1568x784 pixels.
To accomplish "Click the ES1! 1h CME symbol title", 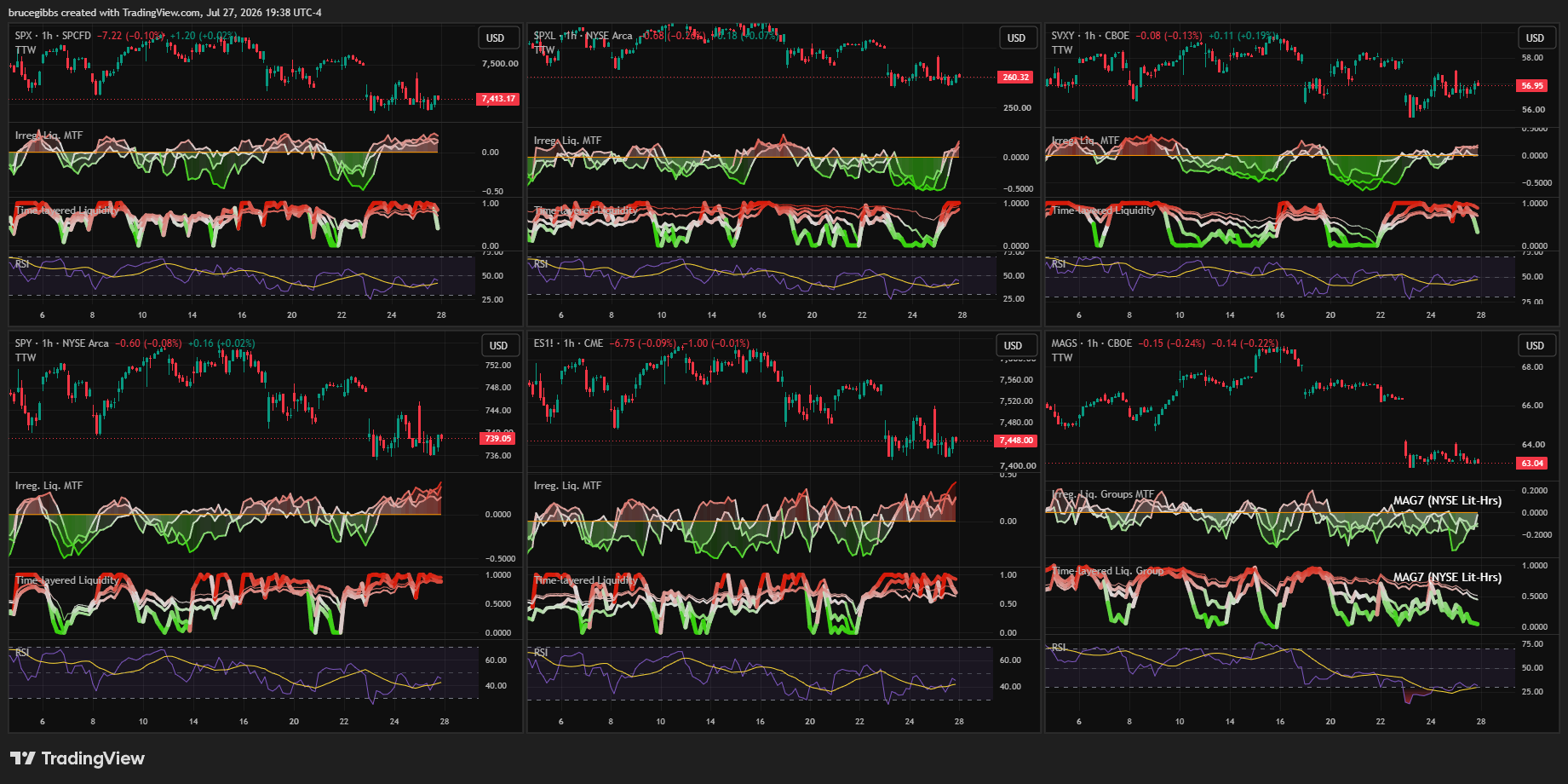I will (x=568, y=343).
